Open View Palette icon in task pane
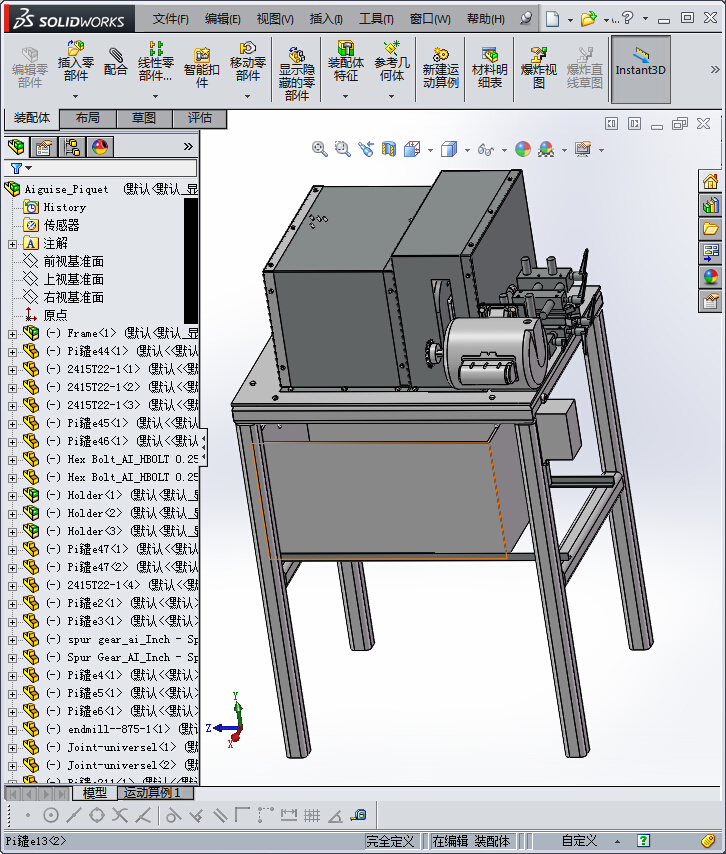This screenshot has height=854, width=726. 710,253
